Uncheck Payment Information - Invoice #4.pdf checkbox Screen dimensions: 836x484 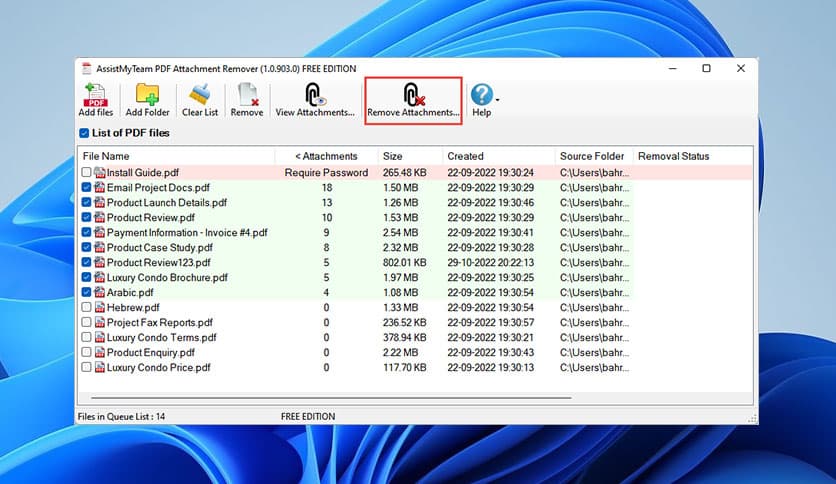(x=86, y=232)
